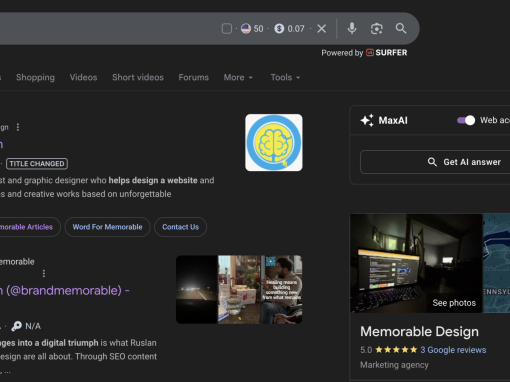The image size is (510, 382).
Task: Toggle the MaxAI Web access switch
Action: coord(466,120)
